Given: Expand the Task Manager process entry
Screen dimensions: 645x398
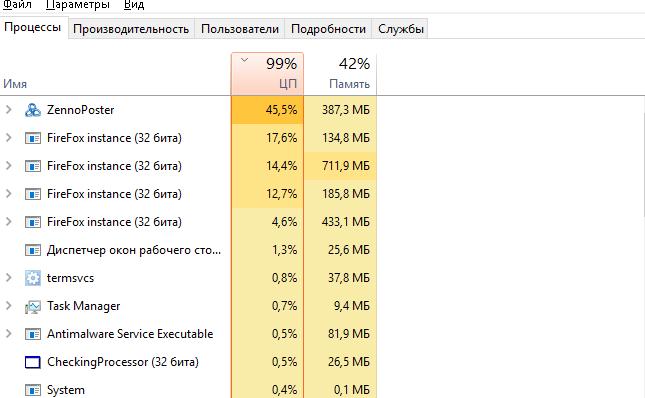Looking at the screenshot, I should coord(8,306).
